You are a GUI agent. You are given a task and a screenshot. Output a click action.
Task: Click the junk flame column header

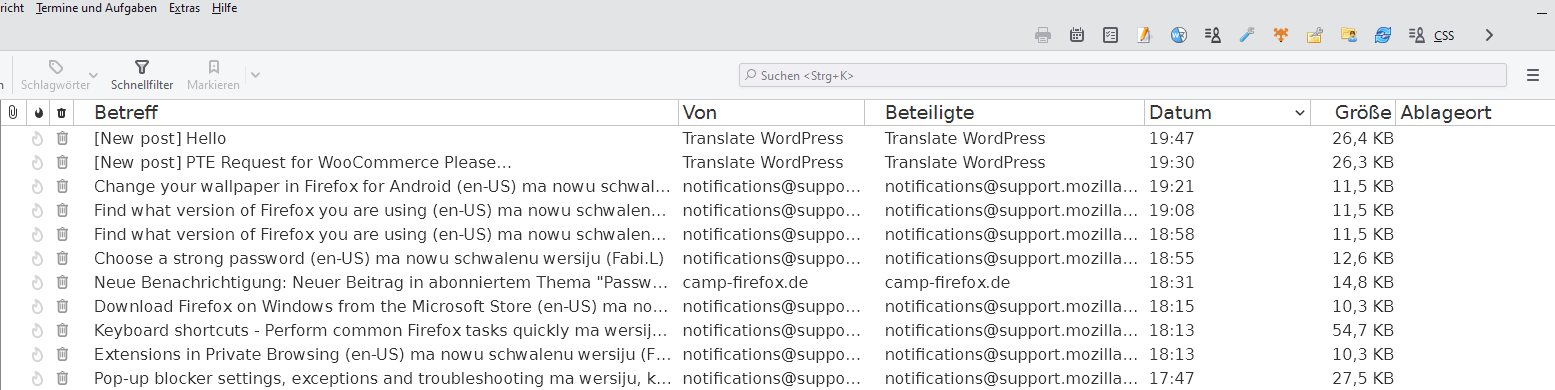tap(39, 113)
